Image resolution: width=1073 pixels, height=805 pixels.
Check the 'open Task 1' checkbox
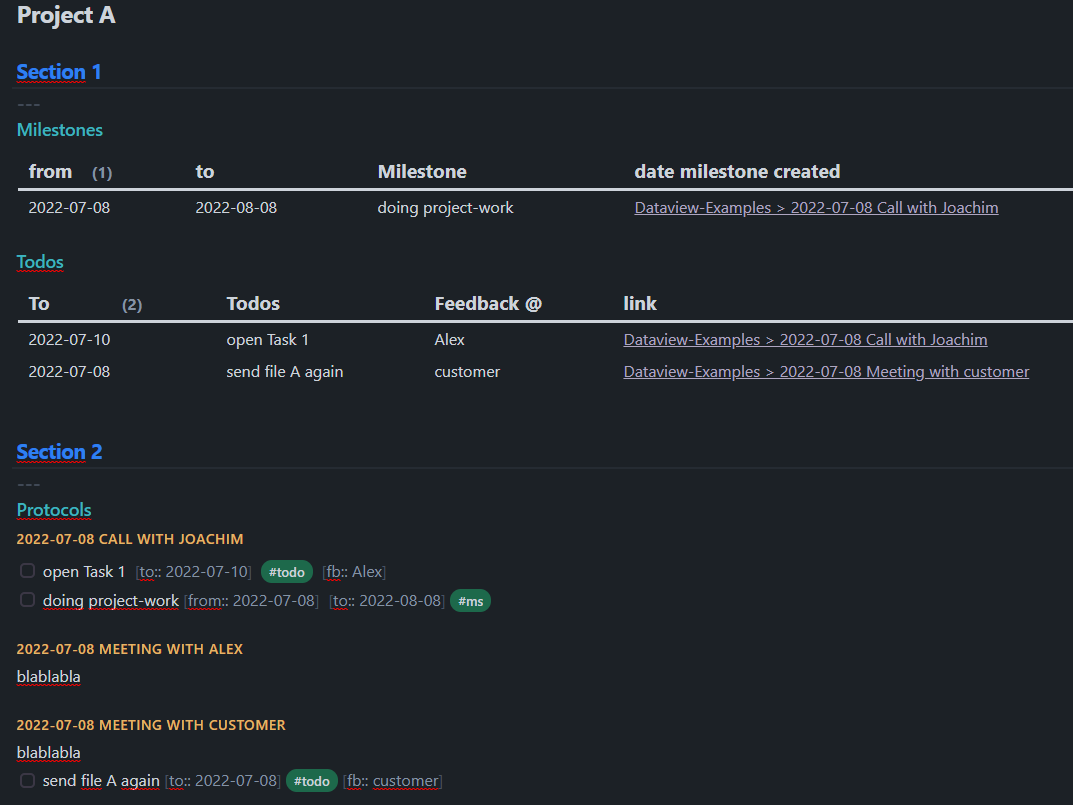click(x=28, y=571)
